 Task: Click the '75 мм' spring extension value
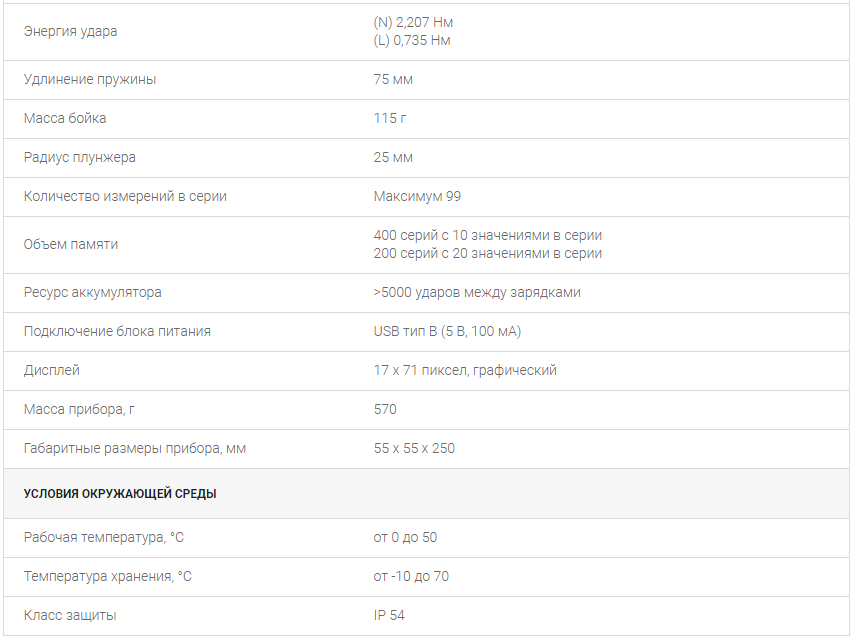393,79
